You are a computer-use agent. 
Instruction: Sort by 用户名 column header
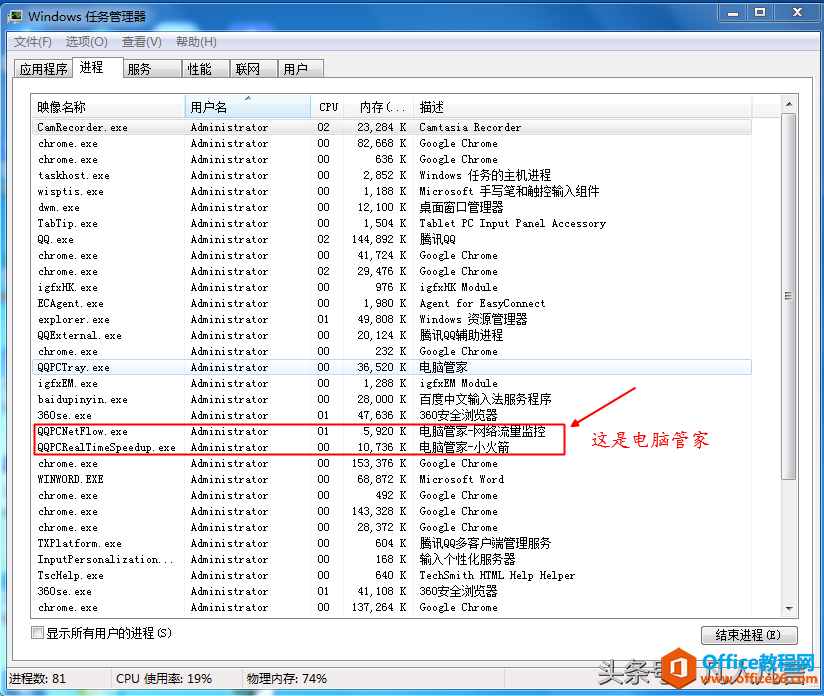248,107
